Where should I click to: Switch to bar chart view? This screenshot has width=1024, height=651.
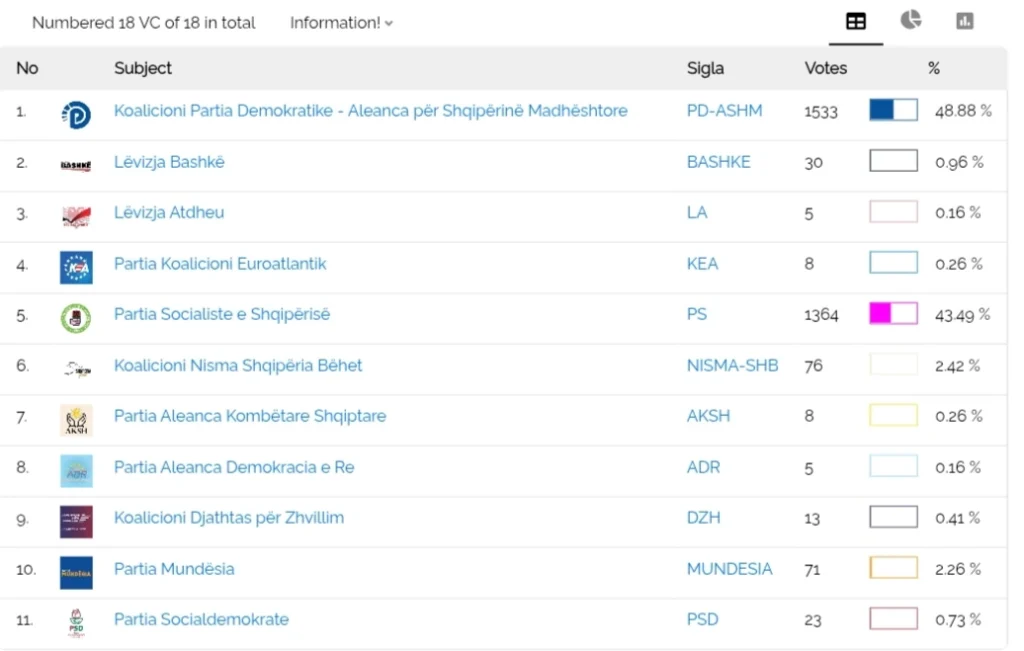[x=964, y=21]
